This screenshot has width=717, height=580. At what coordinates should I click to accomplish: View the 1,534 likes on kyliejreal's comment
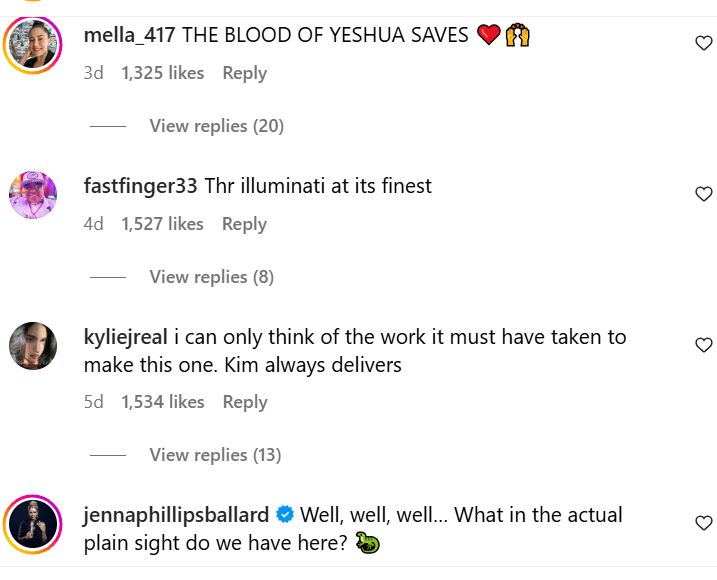tap(162, 402)
